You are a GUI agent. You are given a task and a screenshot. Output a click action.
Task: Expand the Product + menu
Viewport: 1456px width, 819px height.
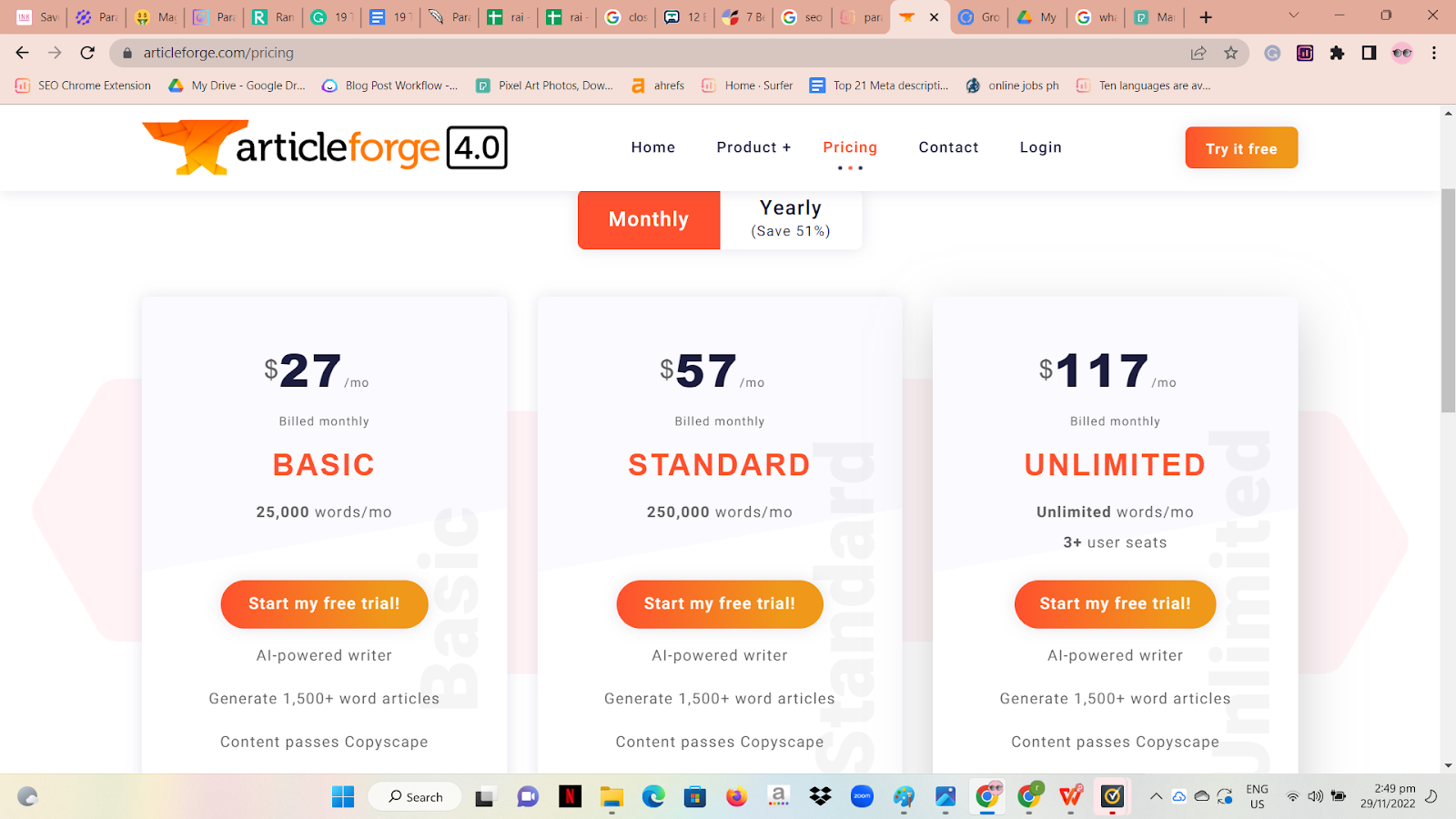(x=753, y=147)
